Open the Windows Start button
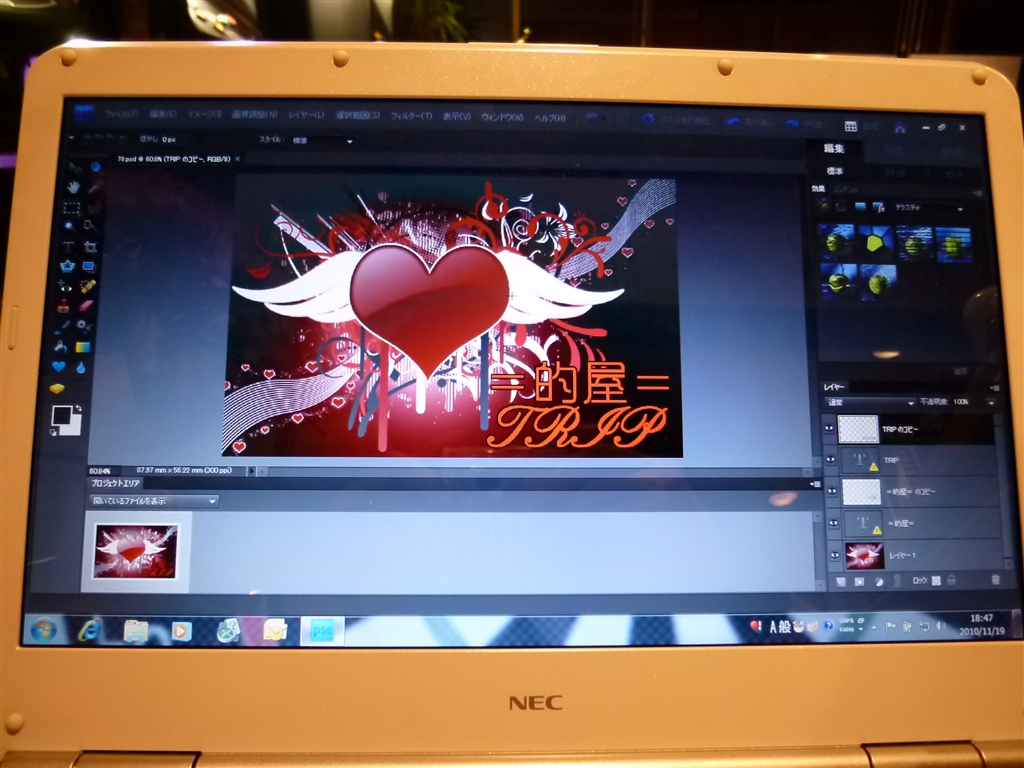1024x768 pixels. pos(44,630)
